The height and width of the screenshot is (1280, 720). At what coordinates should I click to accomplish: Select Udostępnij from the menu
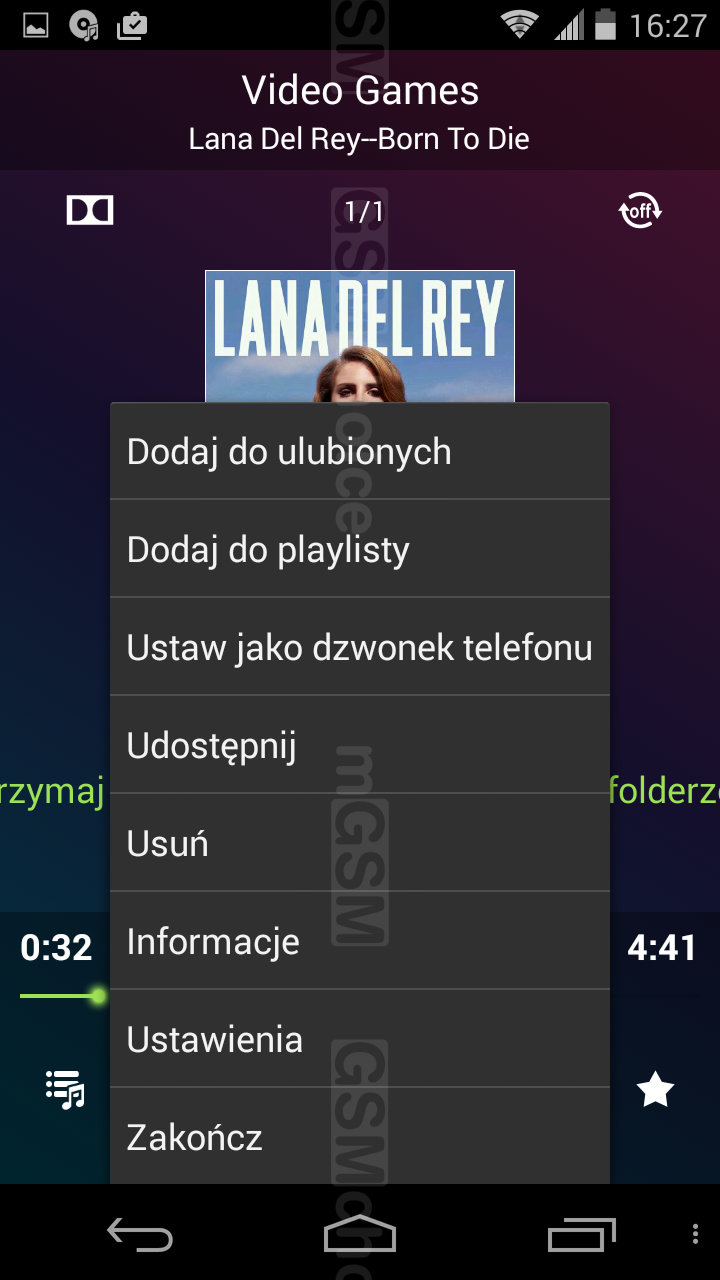click(x=360, y=745)
